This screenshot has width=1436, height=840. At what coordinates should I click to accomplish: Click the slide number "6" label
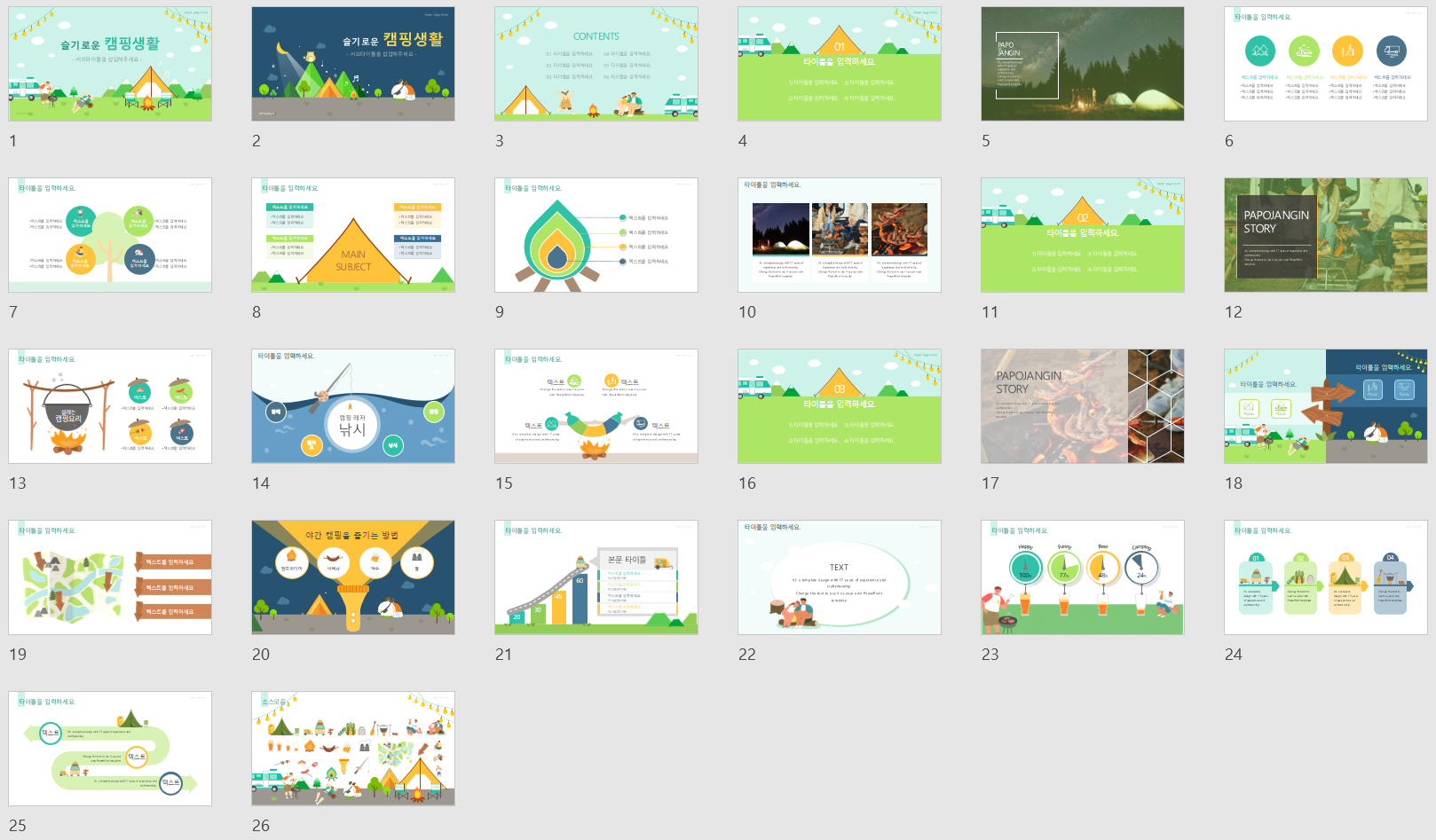(1229, 141)
